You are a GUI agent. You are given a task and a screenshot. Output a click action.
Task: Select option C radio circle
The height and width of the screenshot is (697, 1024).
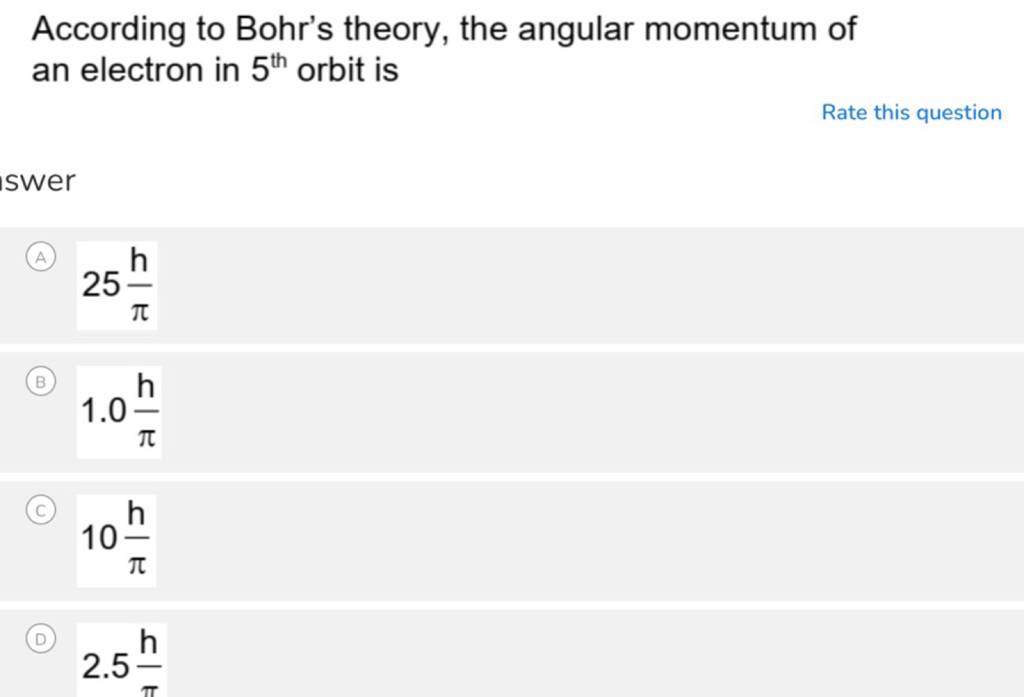tap(41, 511)
